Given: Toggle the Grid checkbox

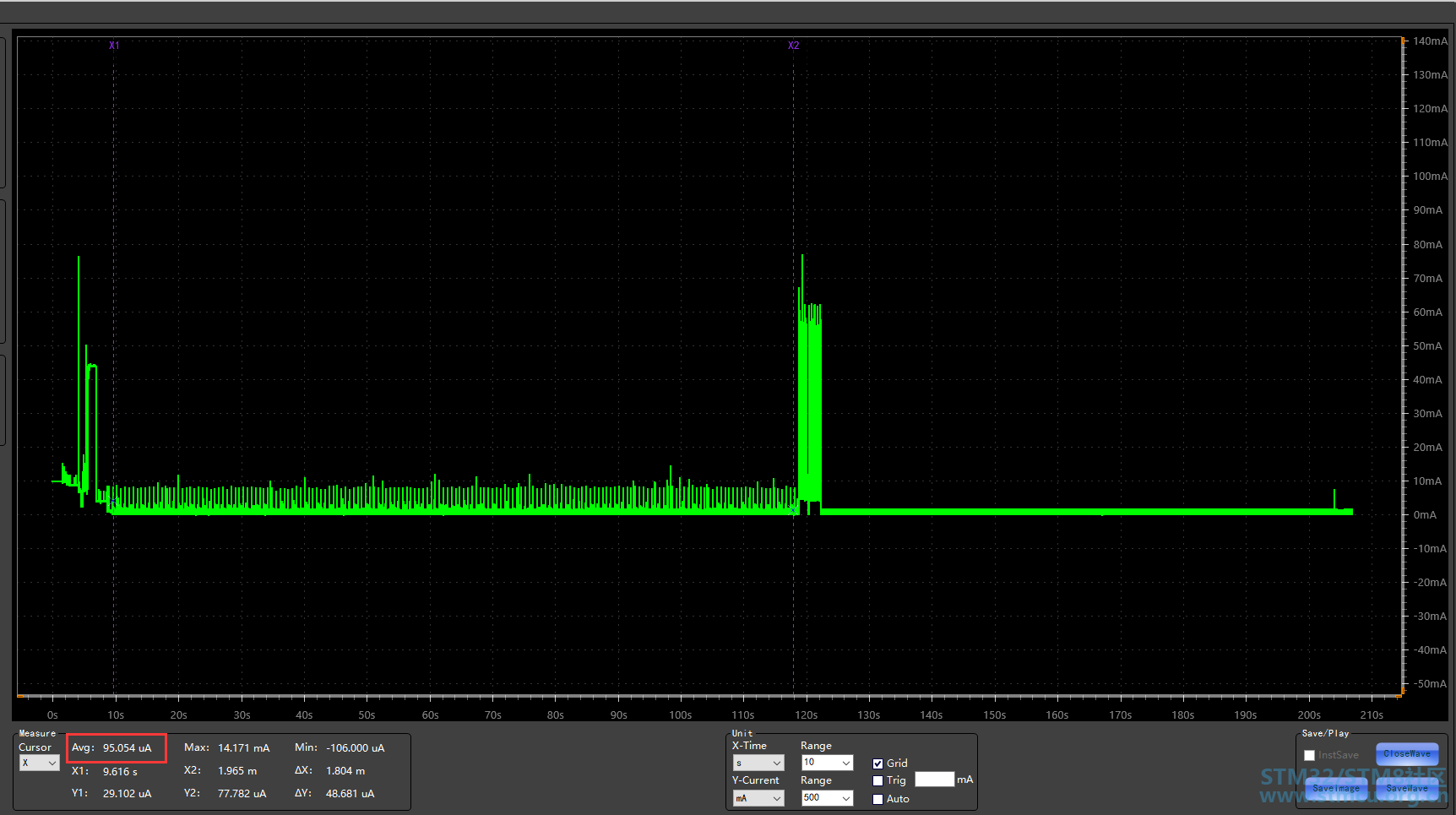Looking at the screenshot, I should [877, 763].
